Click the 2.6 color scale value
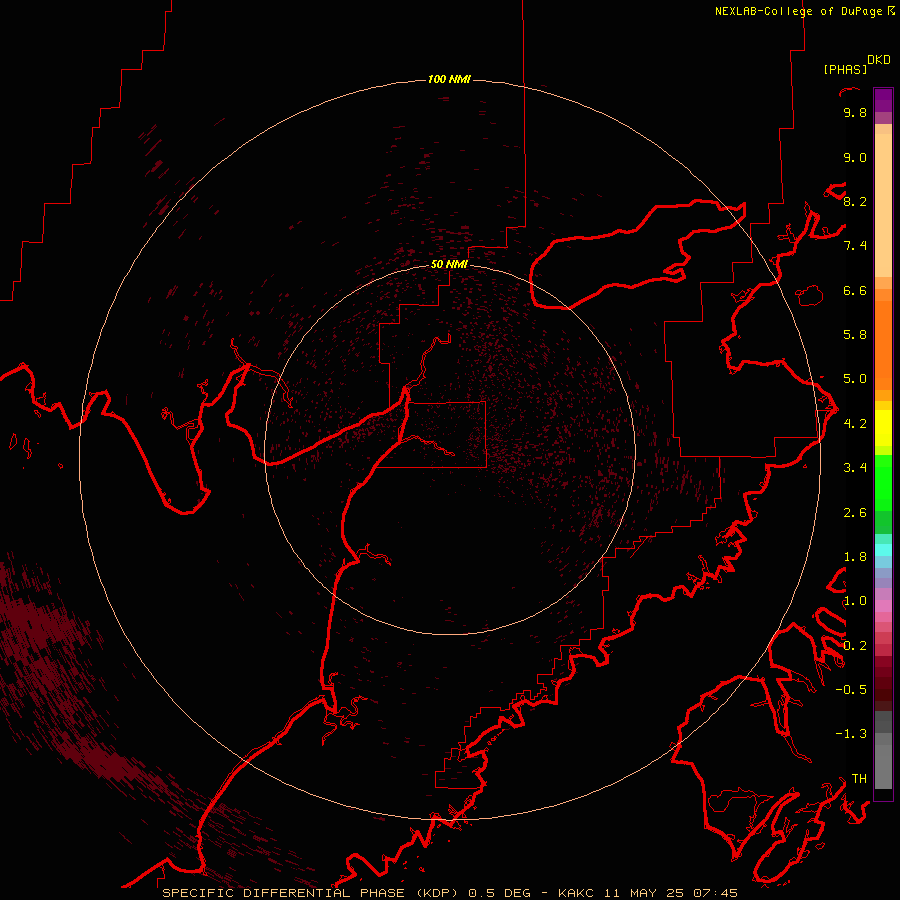The height and width of the screenshot is (900, 900). coord(855,513)
